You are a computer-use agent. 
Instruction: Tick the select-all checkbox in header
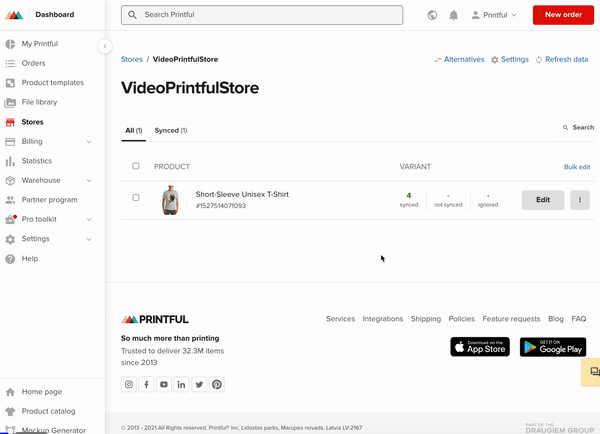pyautogui.click(x=136, y=166)
